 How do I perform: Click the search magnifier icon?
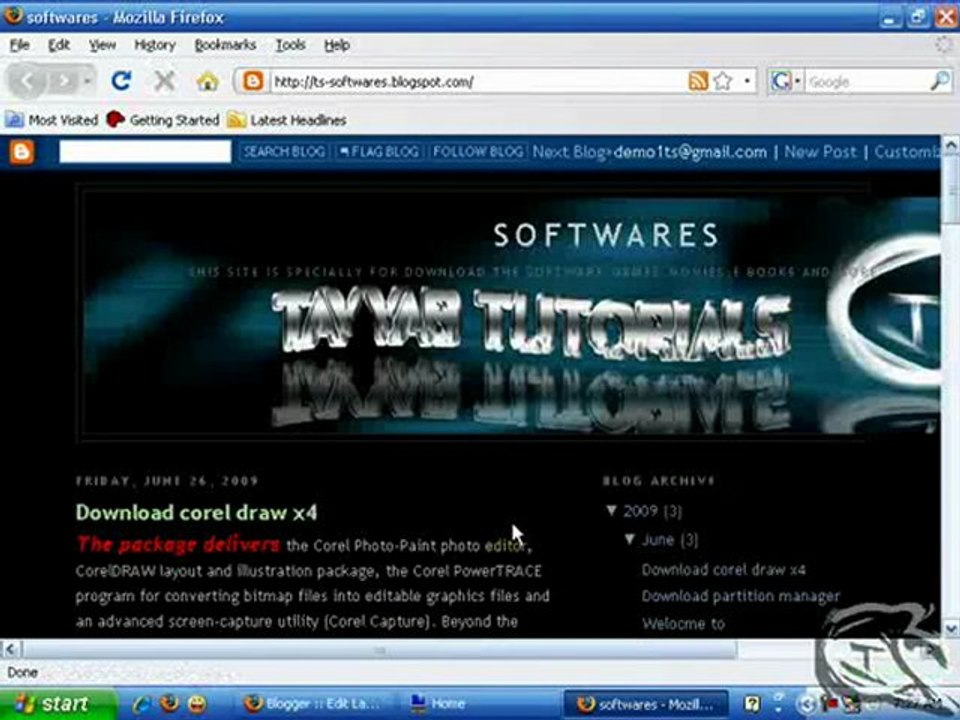pos(940,81)
